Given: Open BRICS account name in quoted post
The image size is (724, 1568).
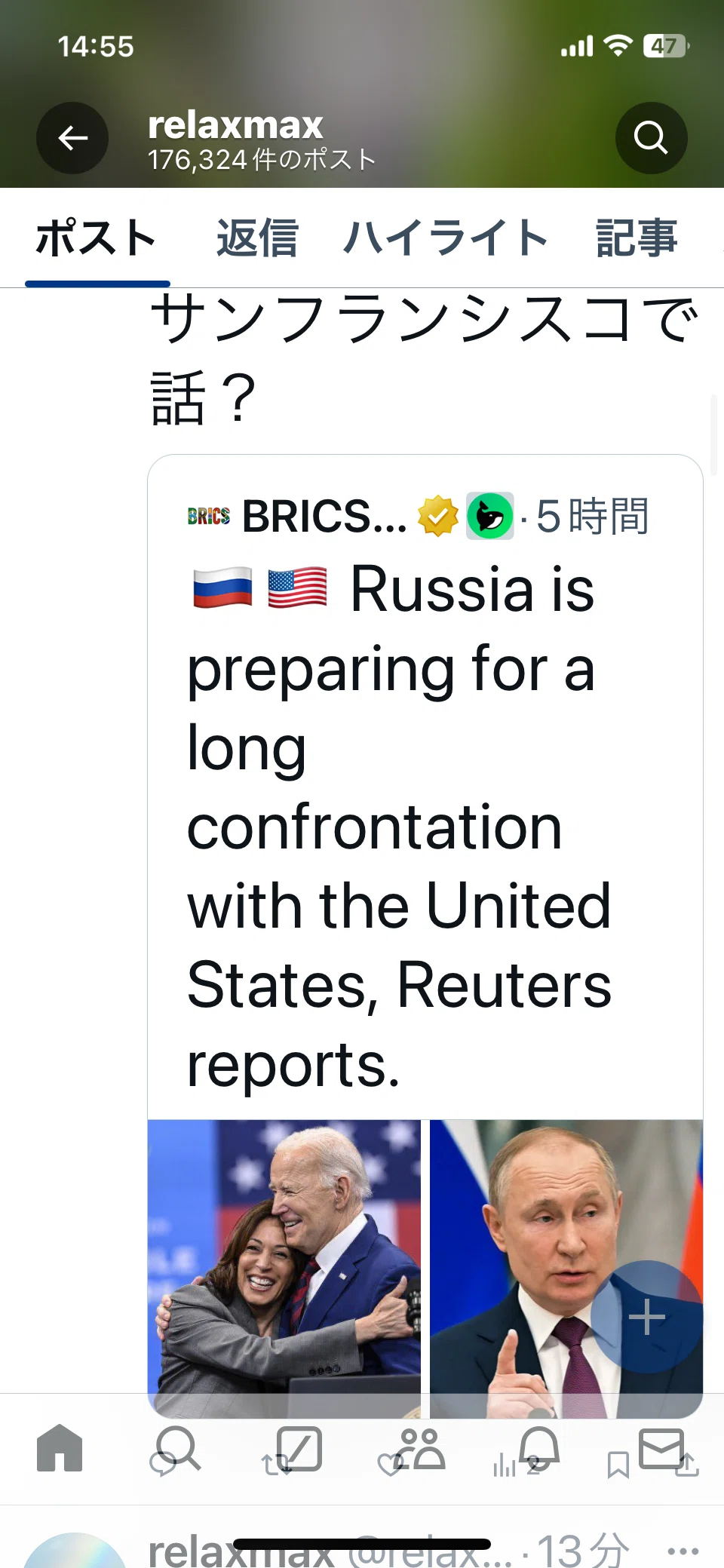Looking at the screenshot, I should click(324, 517).
